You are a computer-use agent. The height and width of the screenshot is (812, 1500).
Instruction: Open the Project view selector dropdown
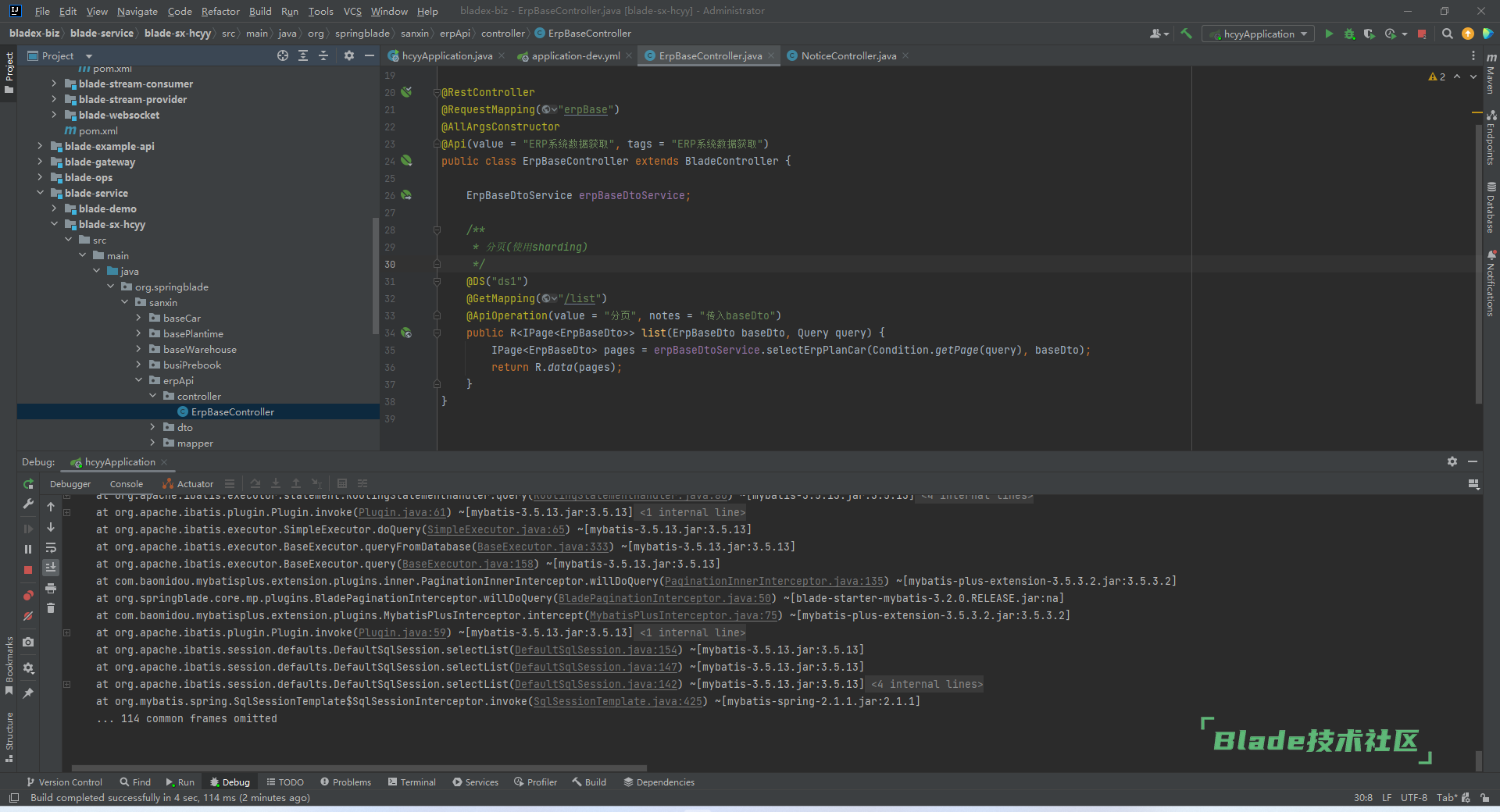coord(59,55)
